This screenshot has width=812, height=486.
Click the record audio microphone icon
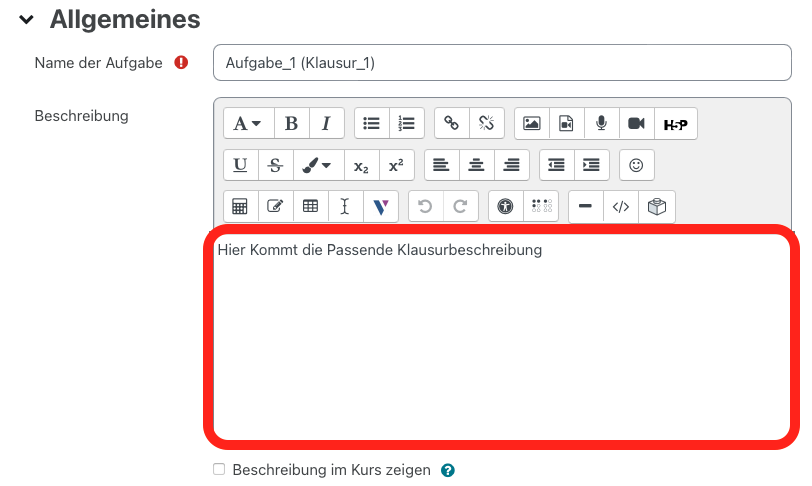tap(601, 123)
